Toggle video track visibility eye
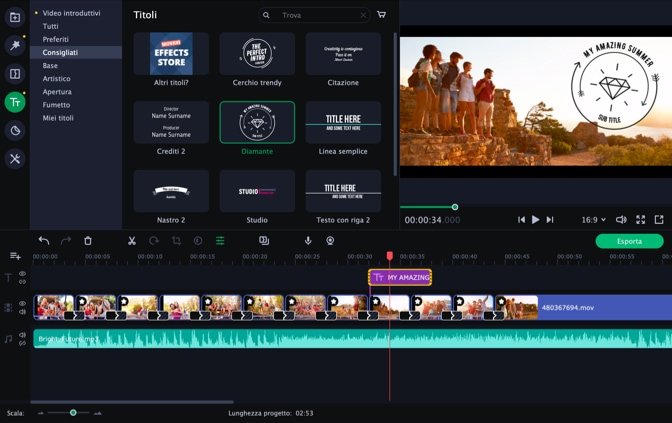Image resolution: width=672 pixels, height=423 pixels. pos(22,303)
